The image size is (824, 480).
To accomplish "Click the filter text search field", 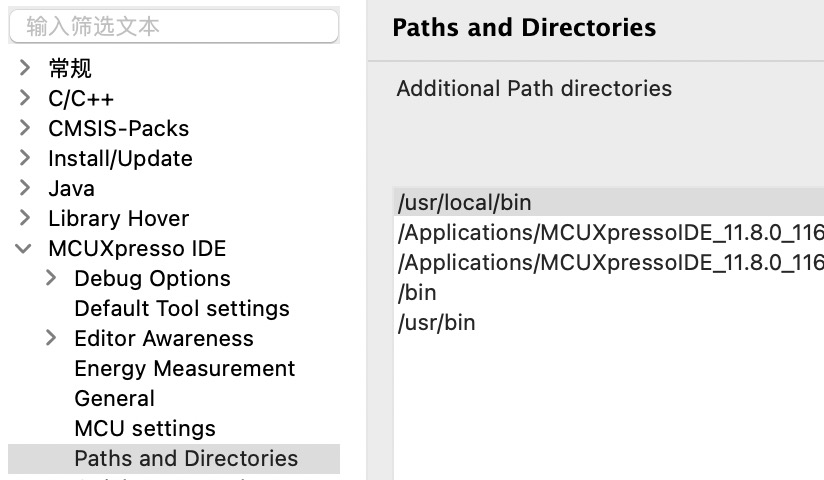I will tap(173, 27).
